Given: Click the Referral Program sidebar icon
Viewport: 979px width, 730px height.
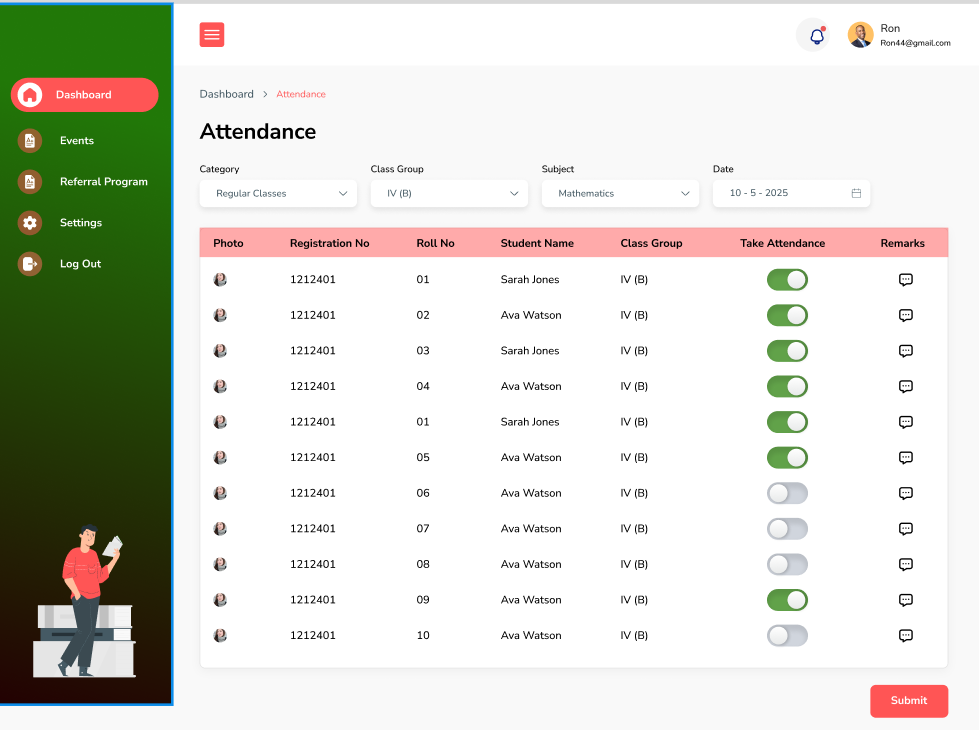Looking at the screenshot, I should [29, 181].
